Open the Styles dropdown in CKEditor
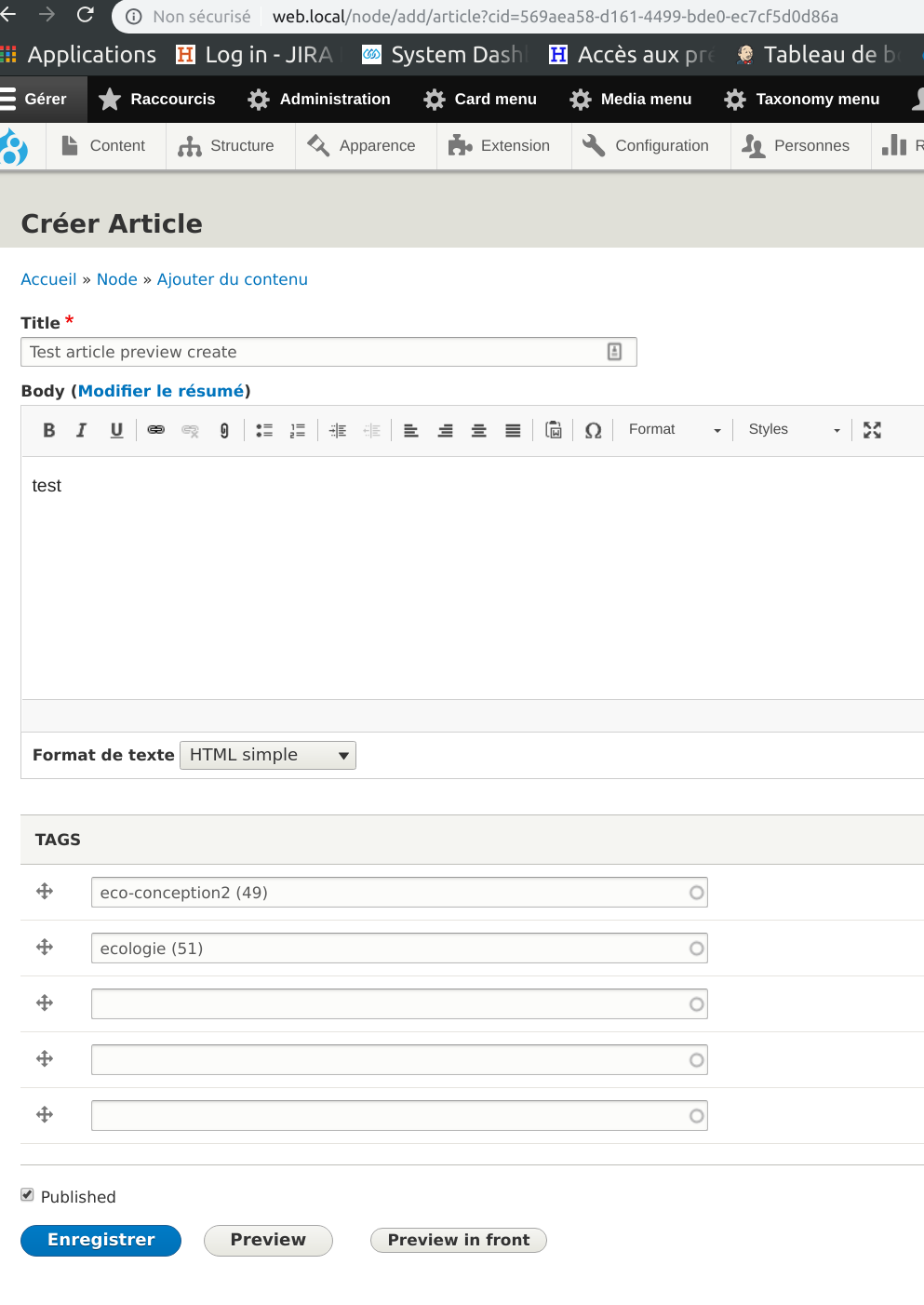 click(792, 429)
